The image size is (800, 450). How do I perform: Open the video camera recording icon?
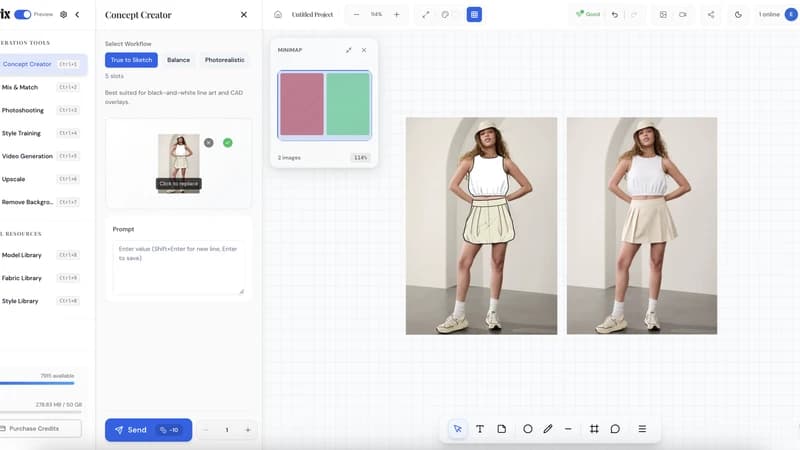coord(683,14)
